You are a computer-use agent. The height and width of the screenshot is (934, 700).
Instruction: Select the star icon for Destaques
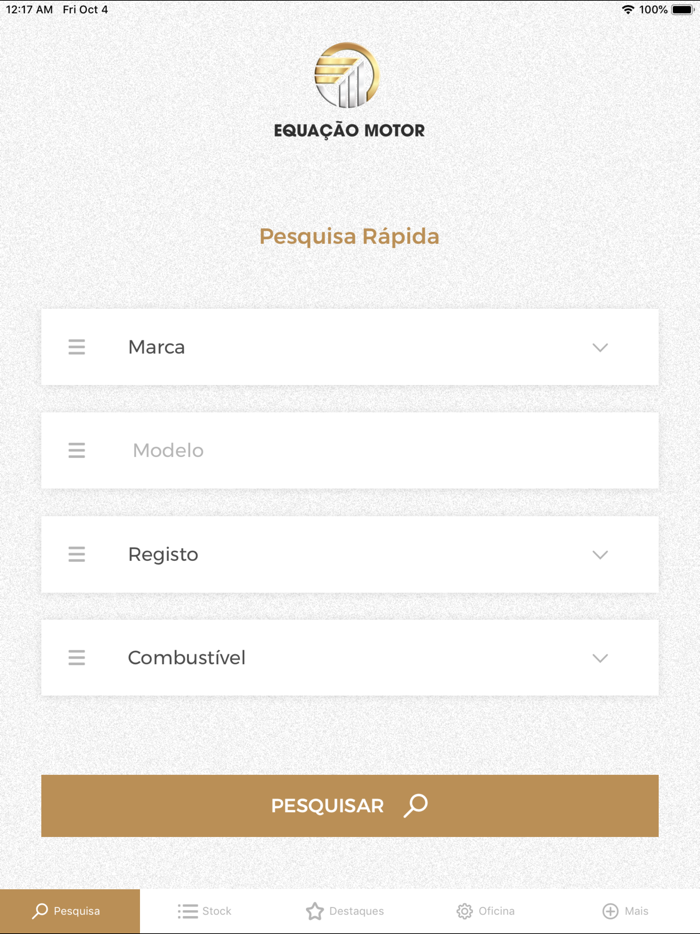(313, 911)
